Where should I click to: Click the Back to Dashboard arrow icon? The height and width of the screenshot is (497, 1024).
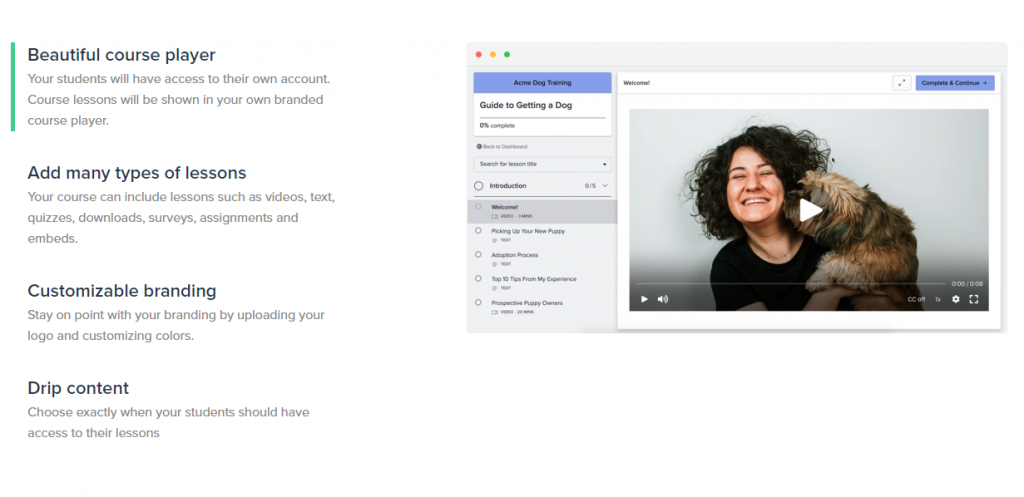click(479, 147)
